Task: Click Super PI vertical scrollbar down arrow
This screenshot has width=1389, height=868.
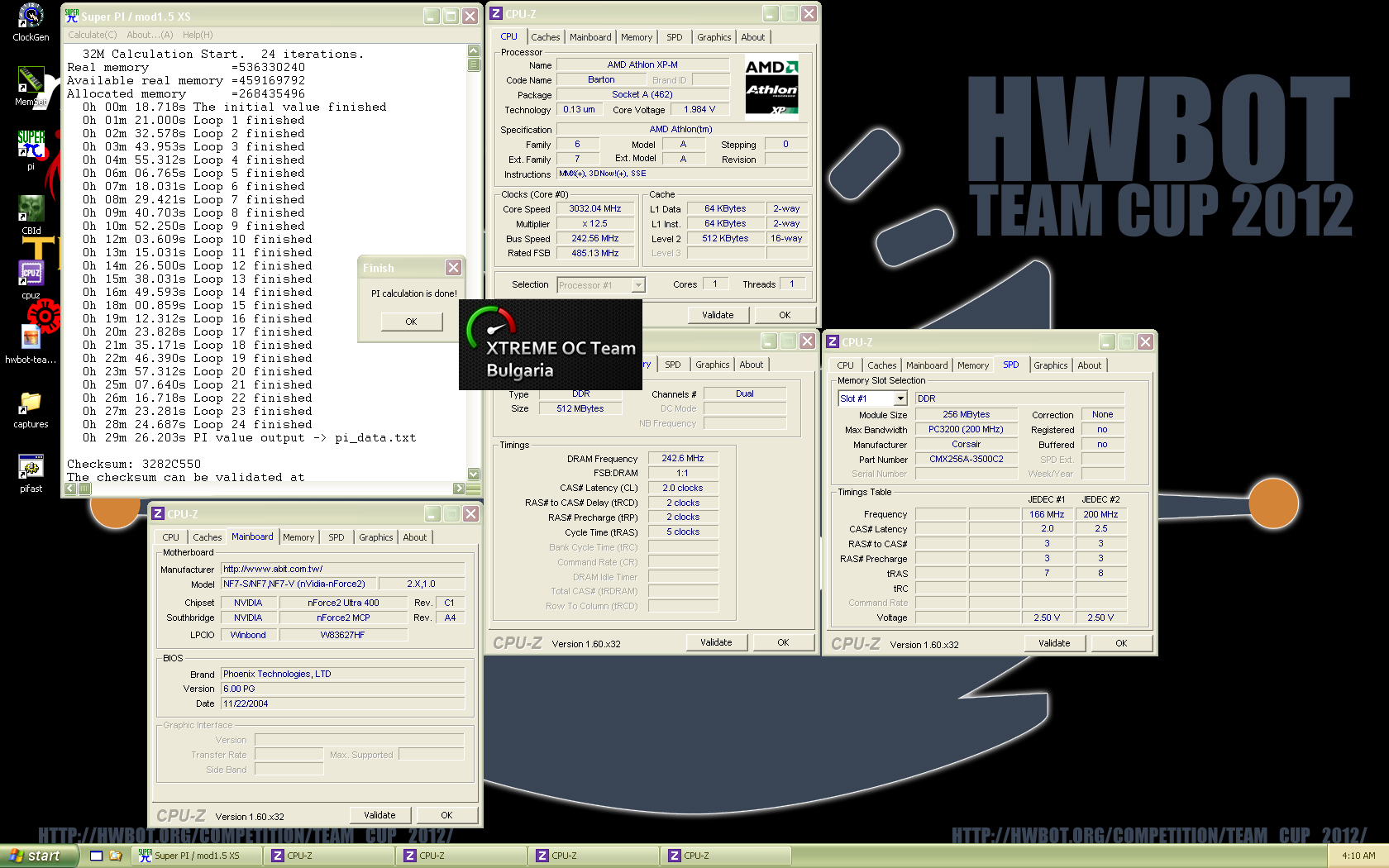Action: 474,474
